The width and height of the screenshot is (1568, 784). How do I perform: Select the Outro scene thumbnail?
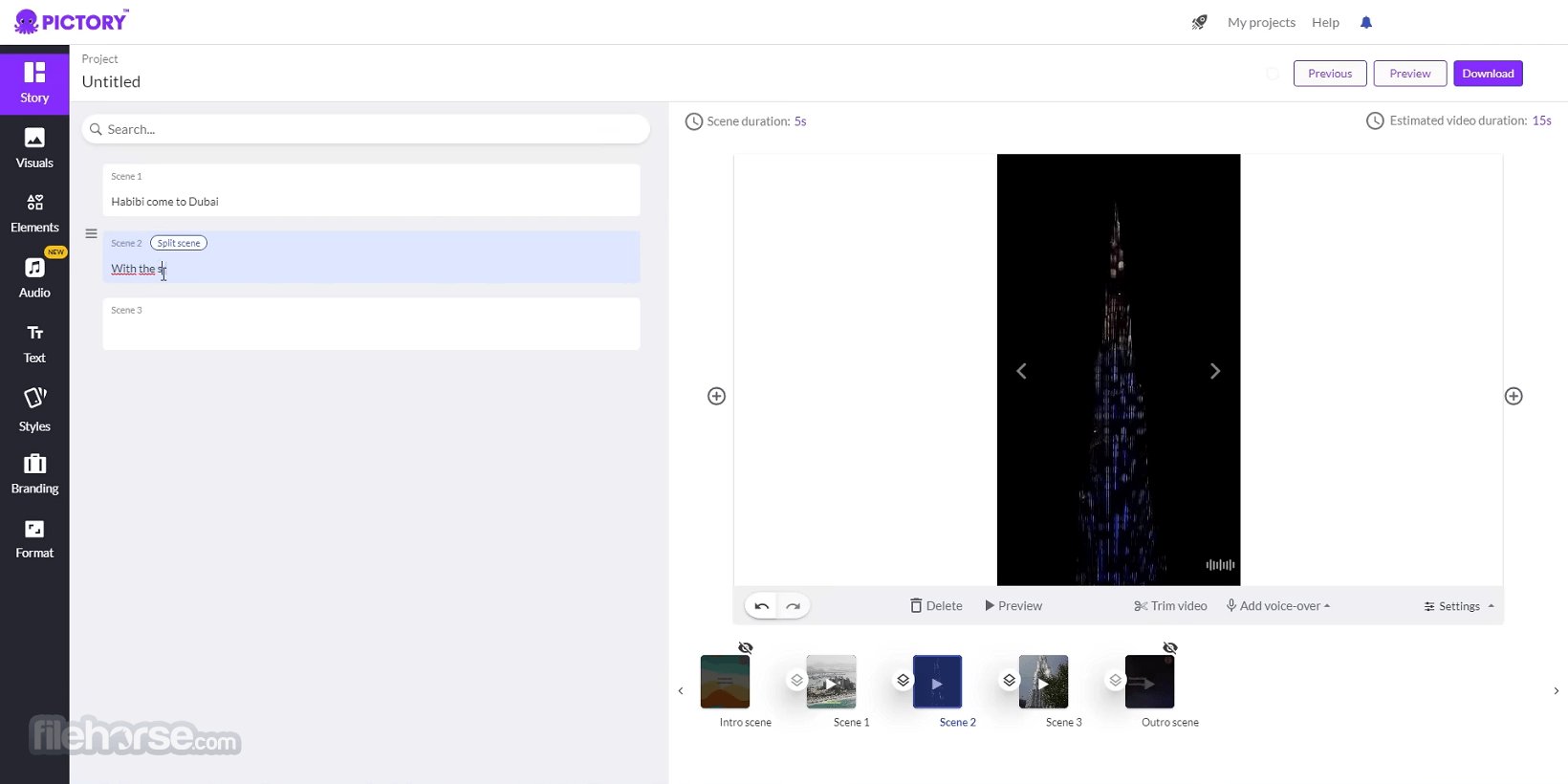(1149, 682)
